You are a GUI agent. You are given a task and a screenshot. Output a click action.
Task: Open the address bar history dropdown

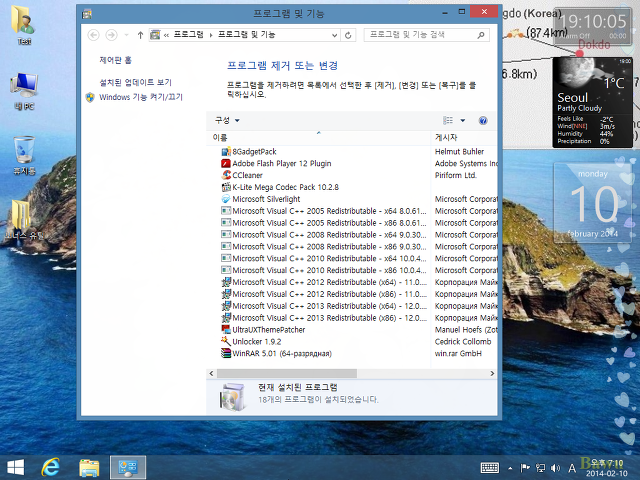point(335,35)
